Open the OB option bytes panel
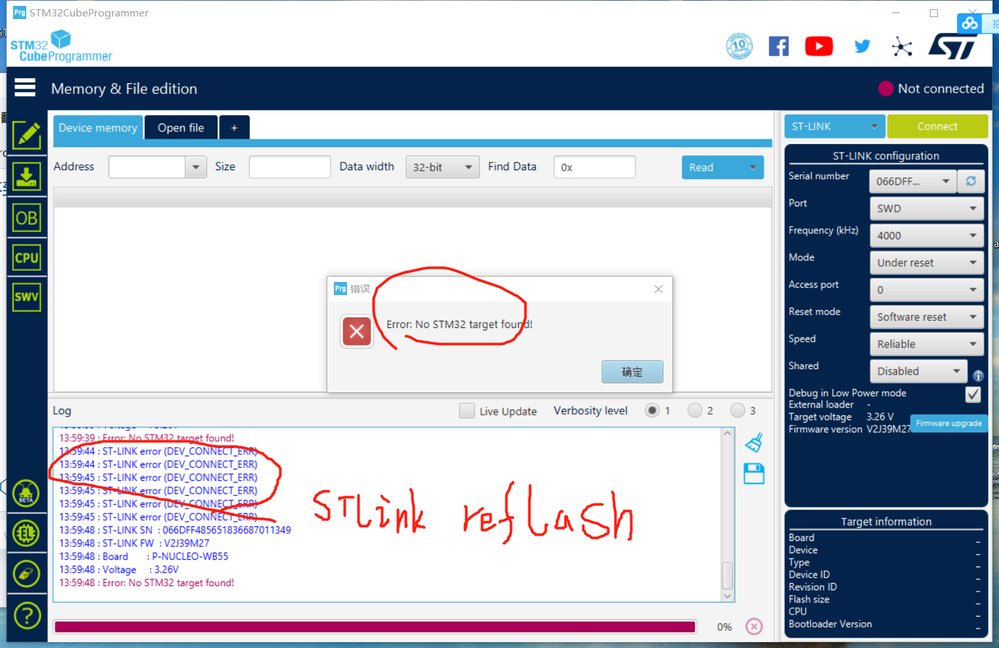999x648 pixels. [x=26, y=219]
